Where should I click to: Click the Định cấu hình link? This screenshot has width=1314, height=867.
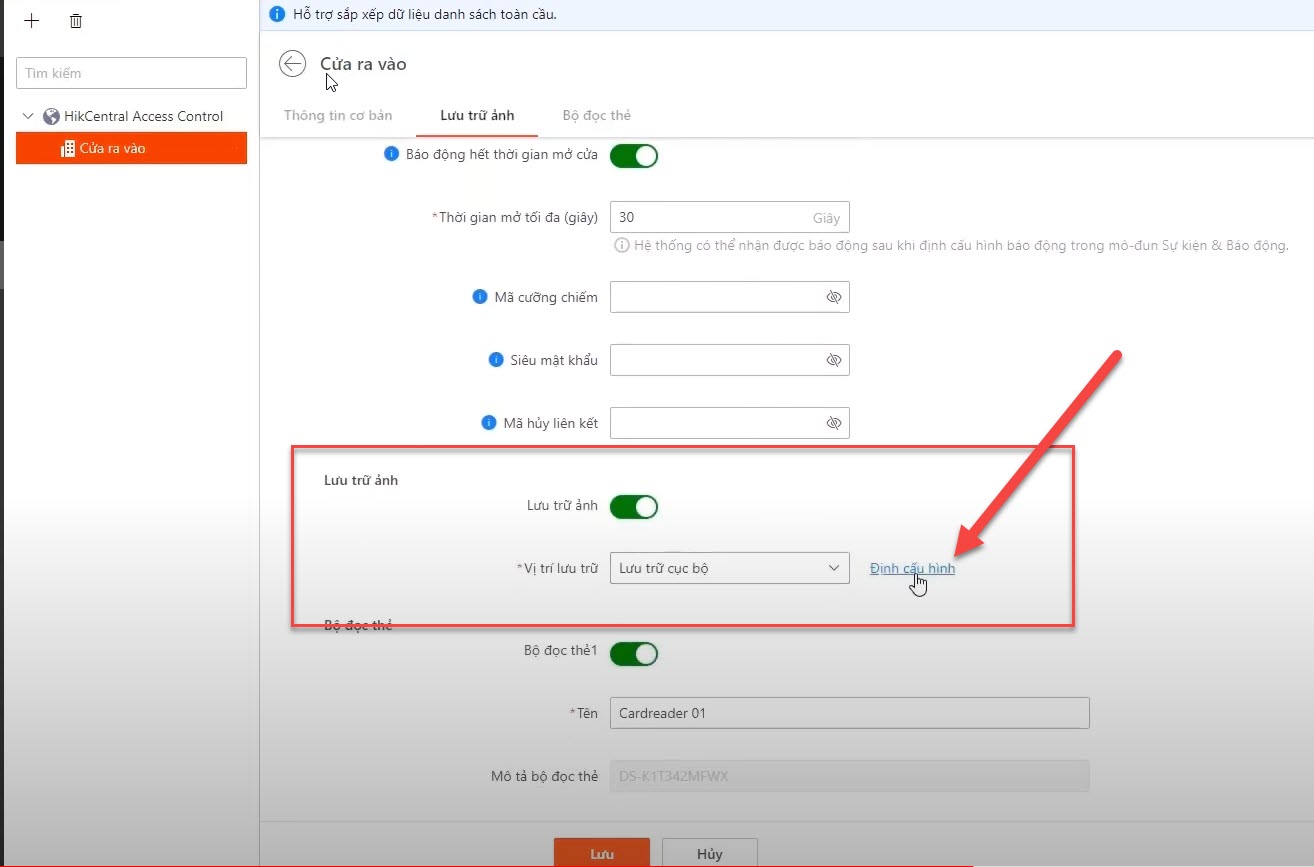[x=912, y=569]
